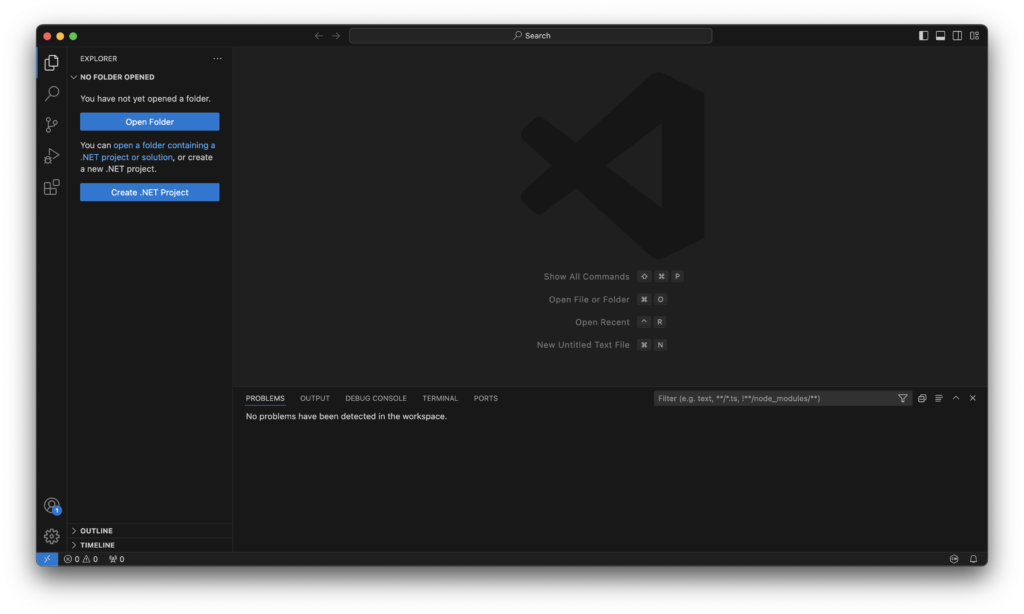This screenshot has height=614, width=1024.
Task: Expand the Outline section
Action: [x=95, y=530]
